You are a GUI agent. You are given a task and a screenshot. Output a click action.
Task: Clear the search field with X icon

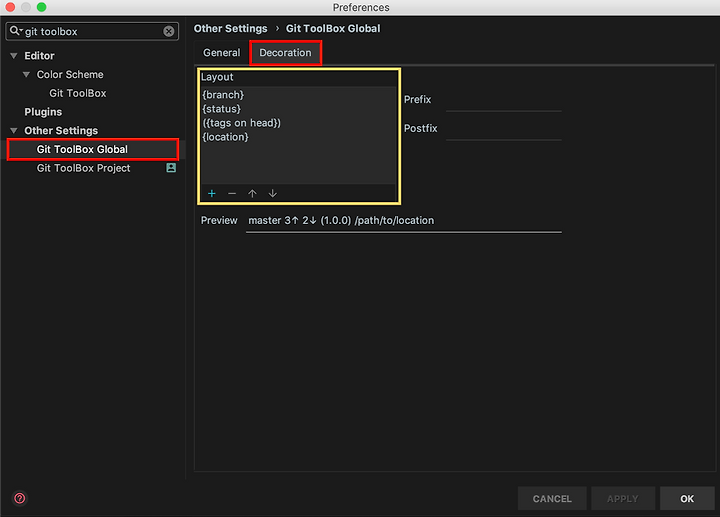pyautogui.click(x=169, y=31)
